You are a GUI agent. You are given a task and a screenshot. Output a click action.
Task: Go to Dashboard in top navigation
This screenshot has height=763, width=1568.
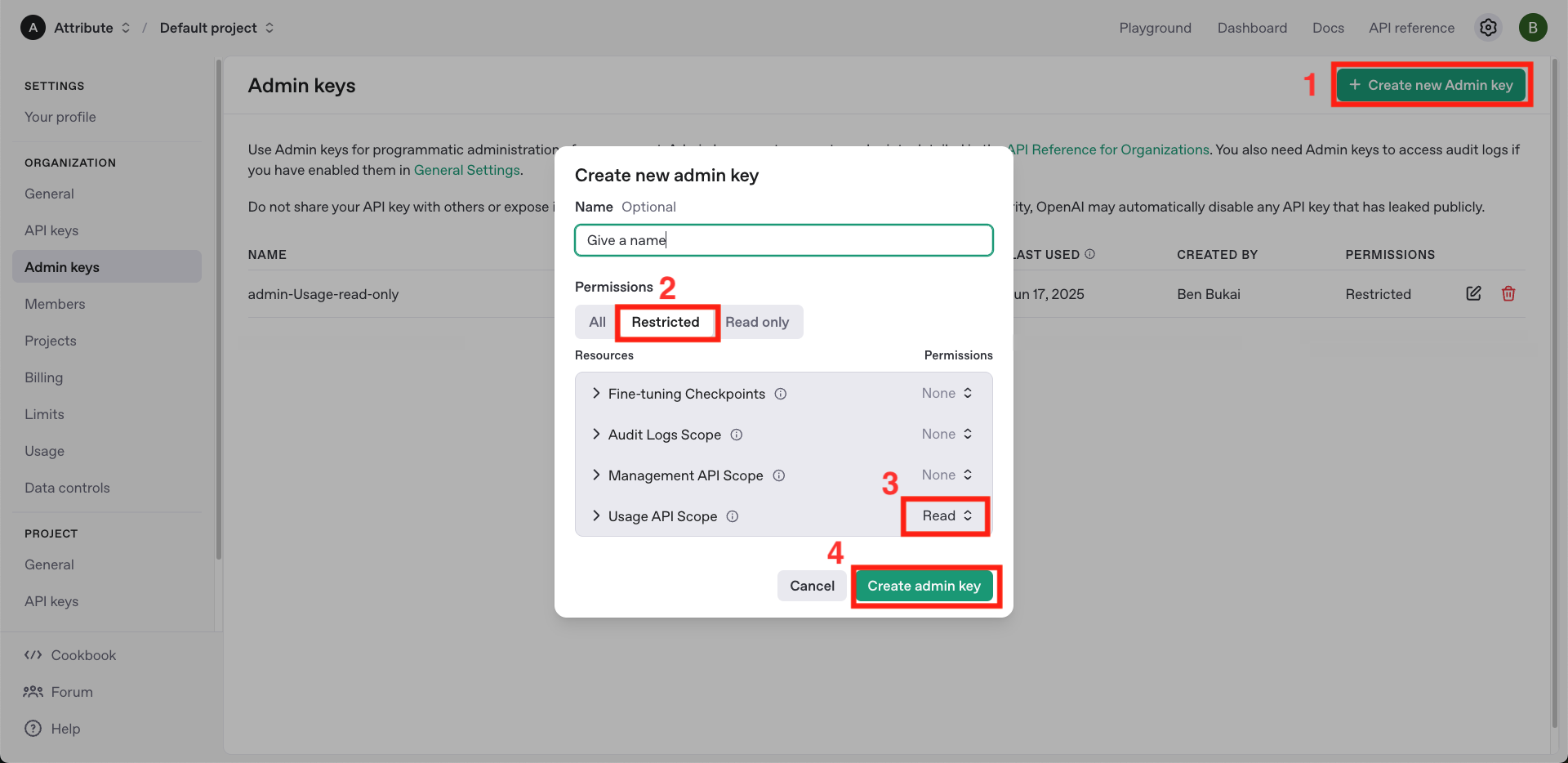pos(1252,28)
